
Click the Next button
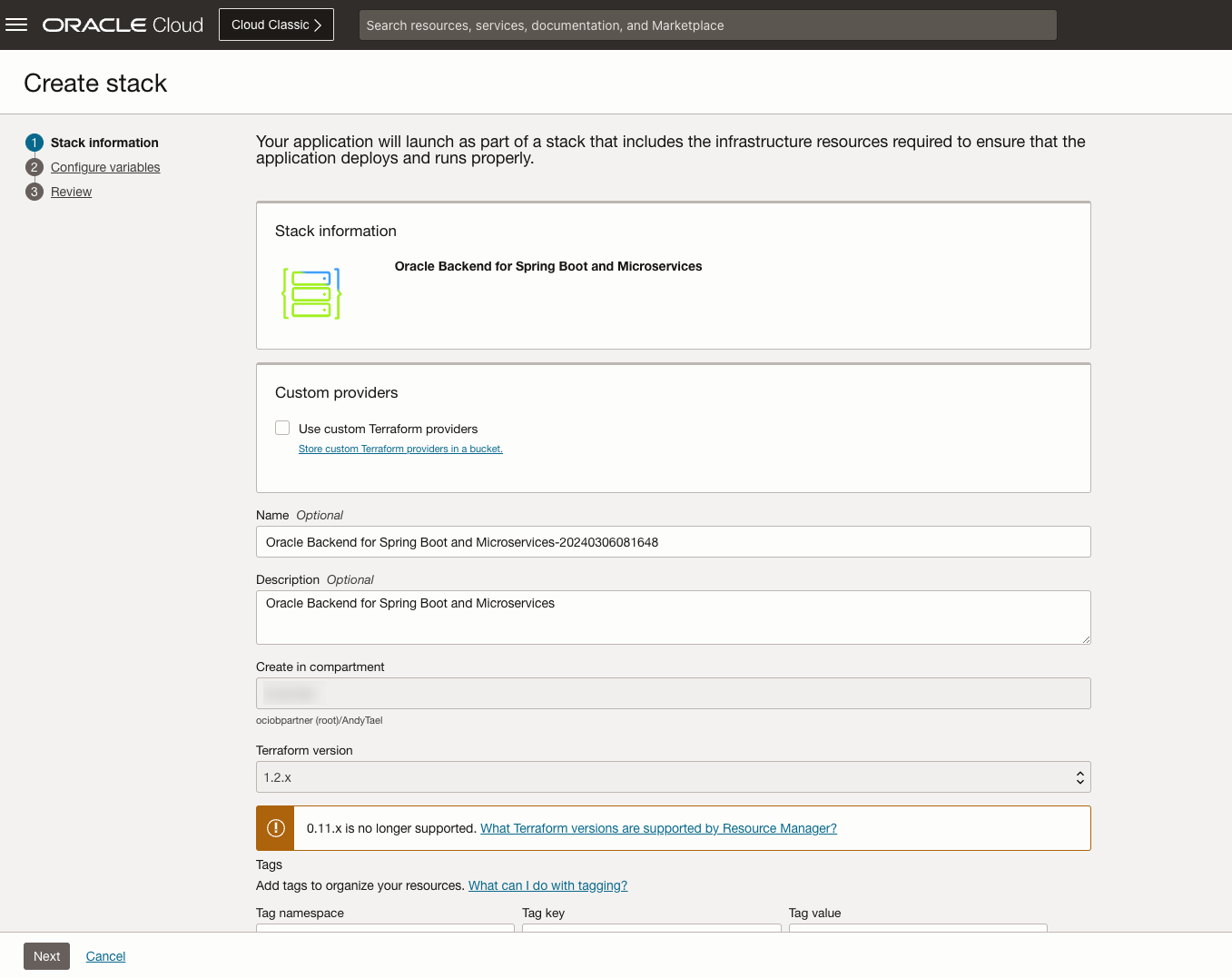[46, 956]
